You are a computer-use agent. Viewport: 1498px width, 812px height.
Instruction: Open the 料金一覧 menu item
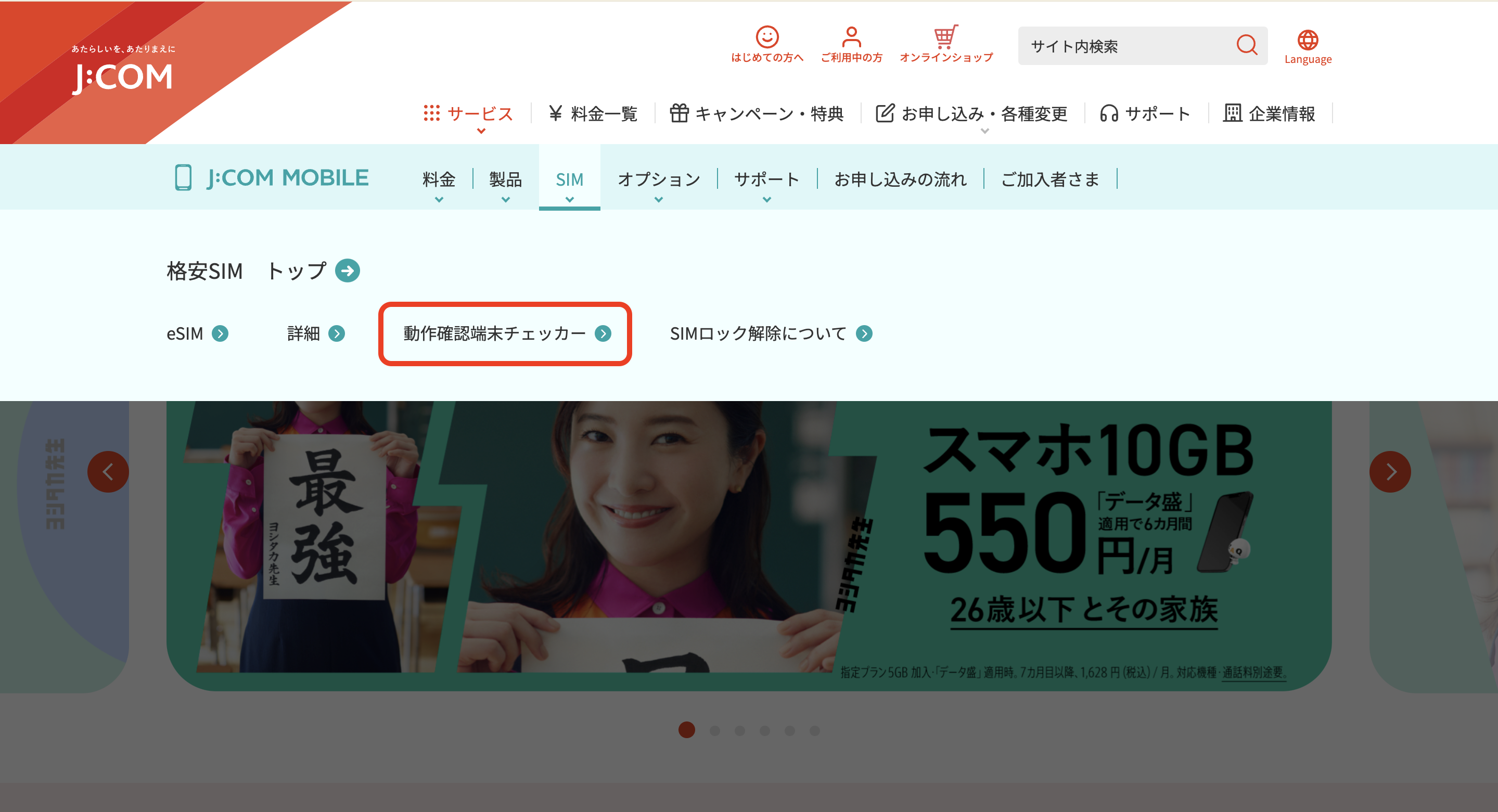click(593, 113)
